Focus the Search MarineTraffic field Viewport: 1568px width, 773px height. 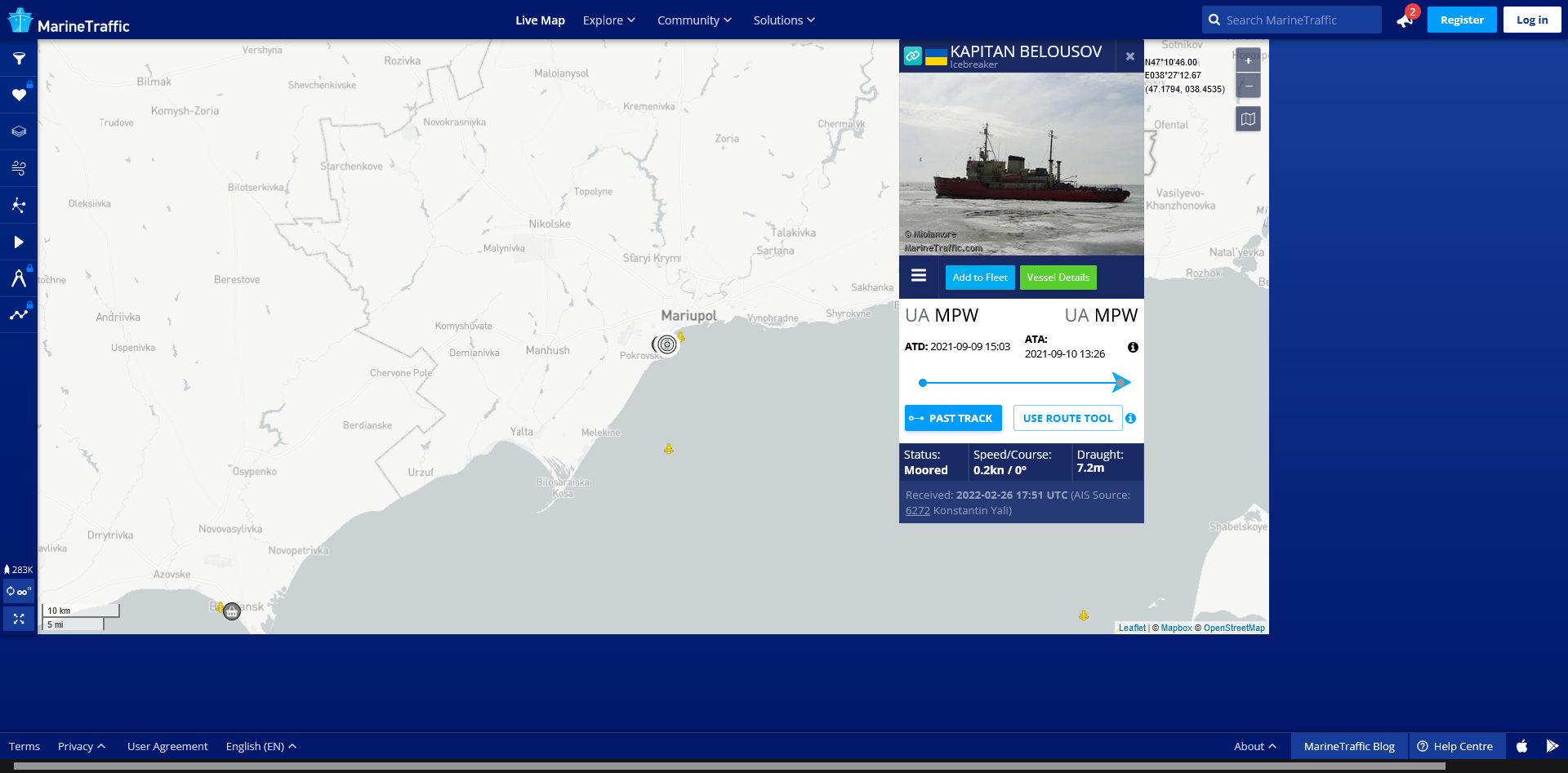pos(1292,20)
